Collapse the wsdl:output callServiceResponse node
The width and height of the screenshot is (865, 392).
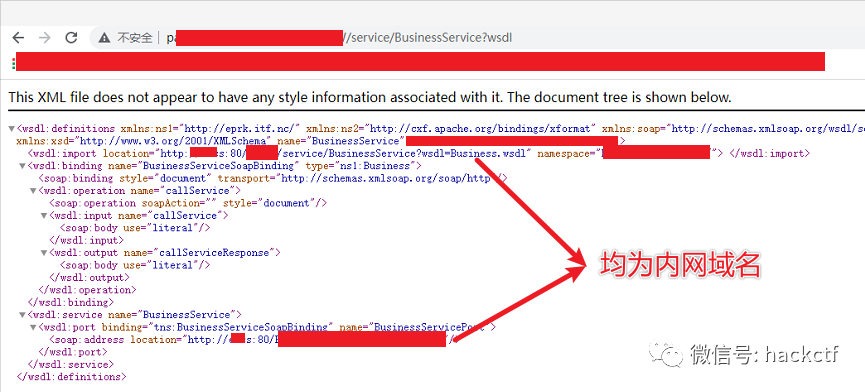point(44,253)
